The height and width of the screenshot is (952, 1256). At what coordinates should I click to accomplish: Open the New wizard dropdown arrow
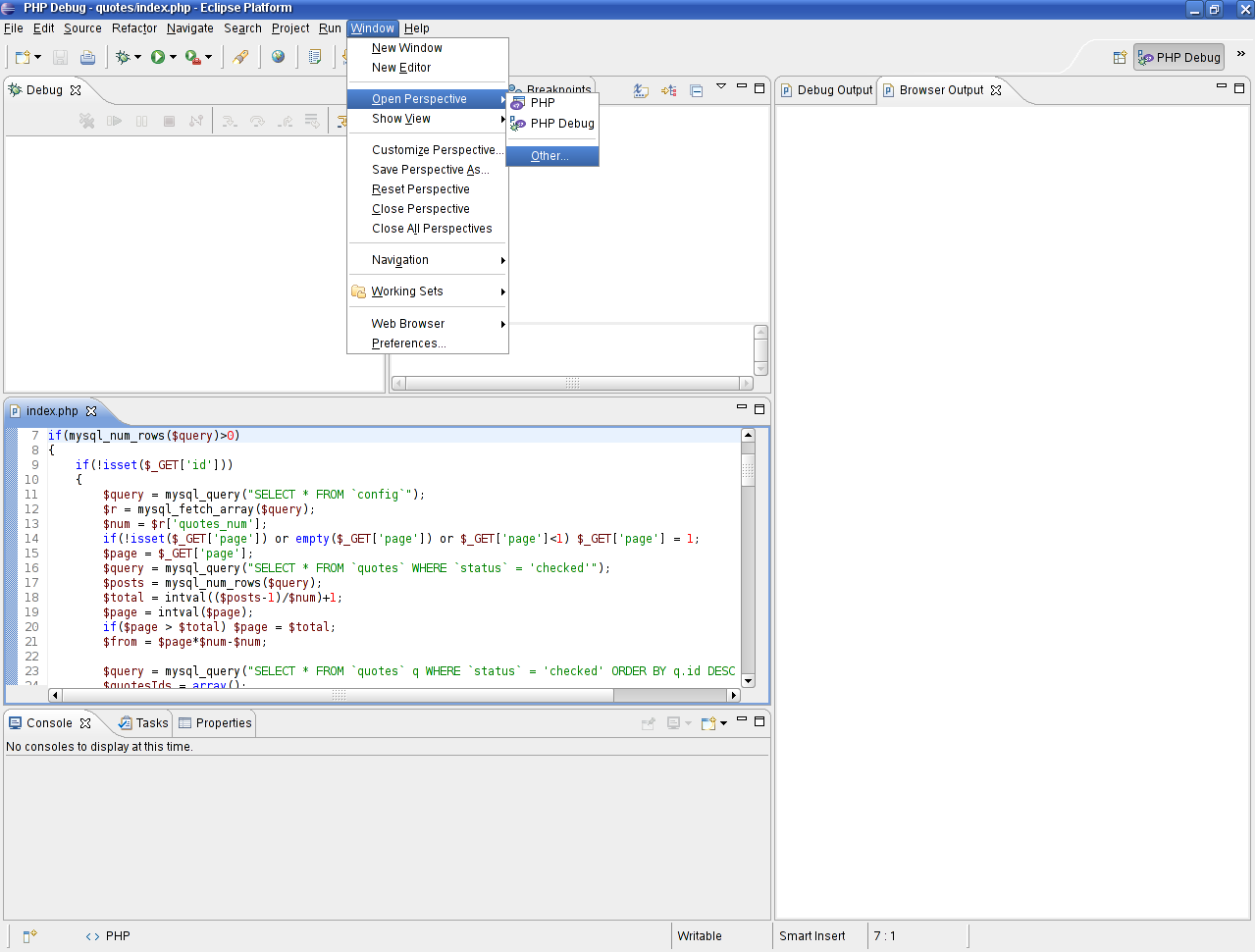tap(37, 57)
